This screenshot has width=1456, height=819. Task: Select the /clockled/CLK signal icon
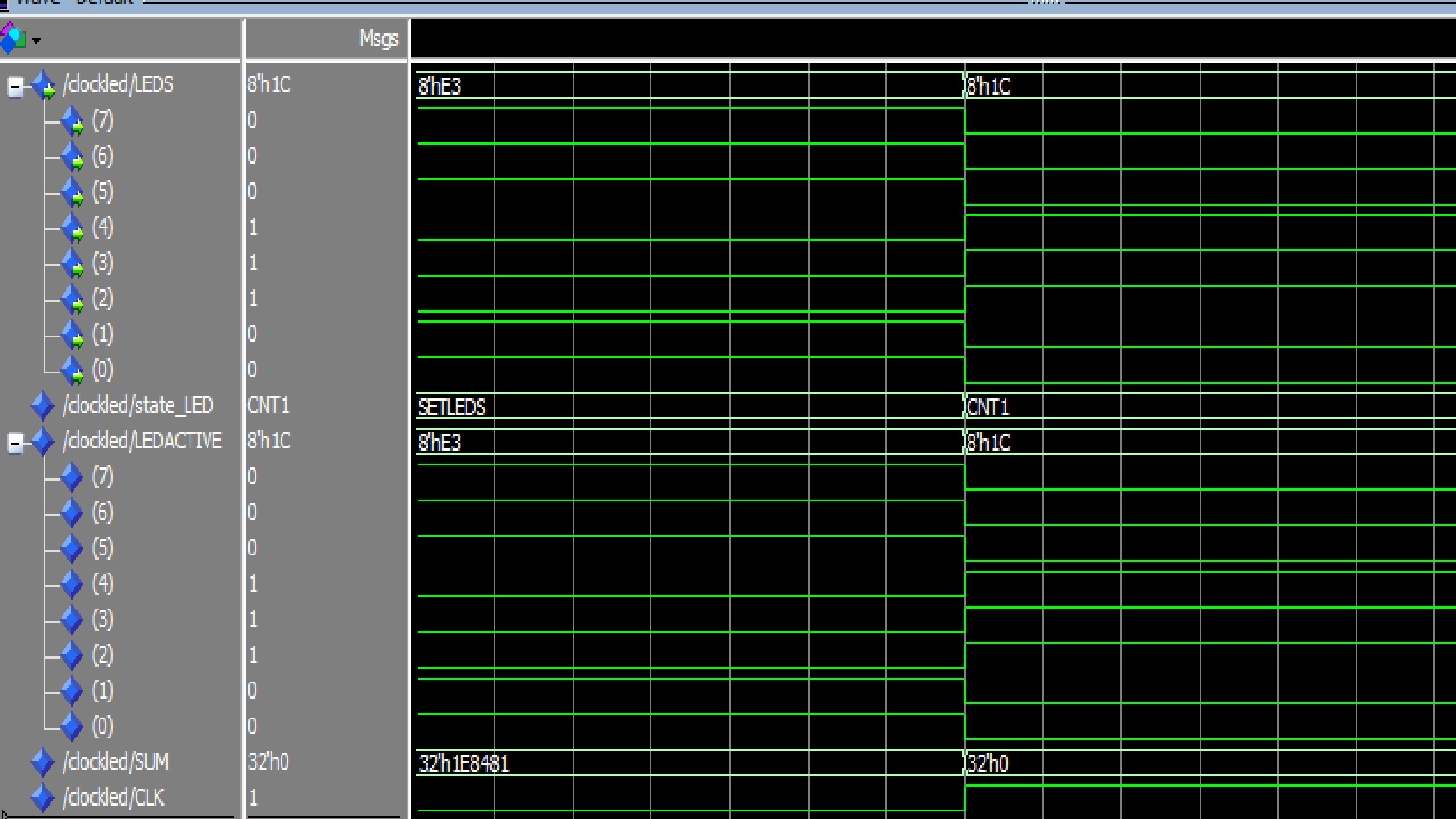[x=43, y=798]
